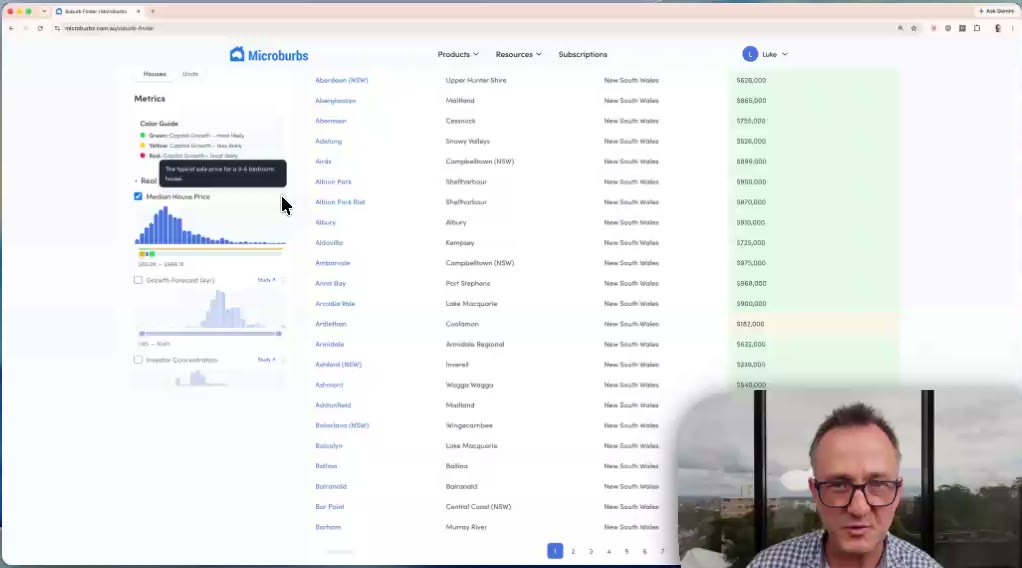Click the Ask Gemini button

pyautogui.click(x=996, y=11)
